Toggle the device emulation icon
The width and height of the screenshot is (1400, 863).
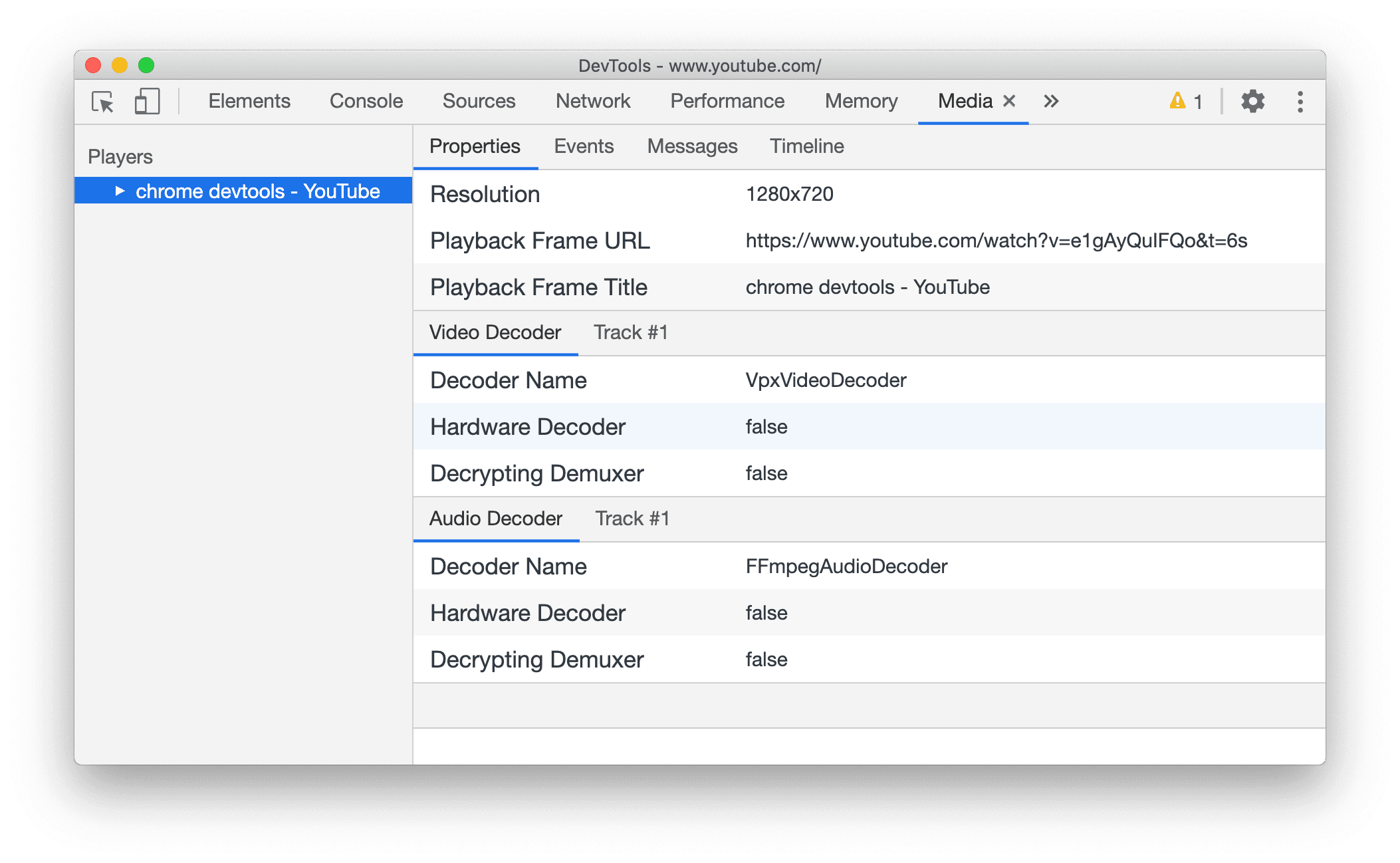coord(143,100)
